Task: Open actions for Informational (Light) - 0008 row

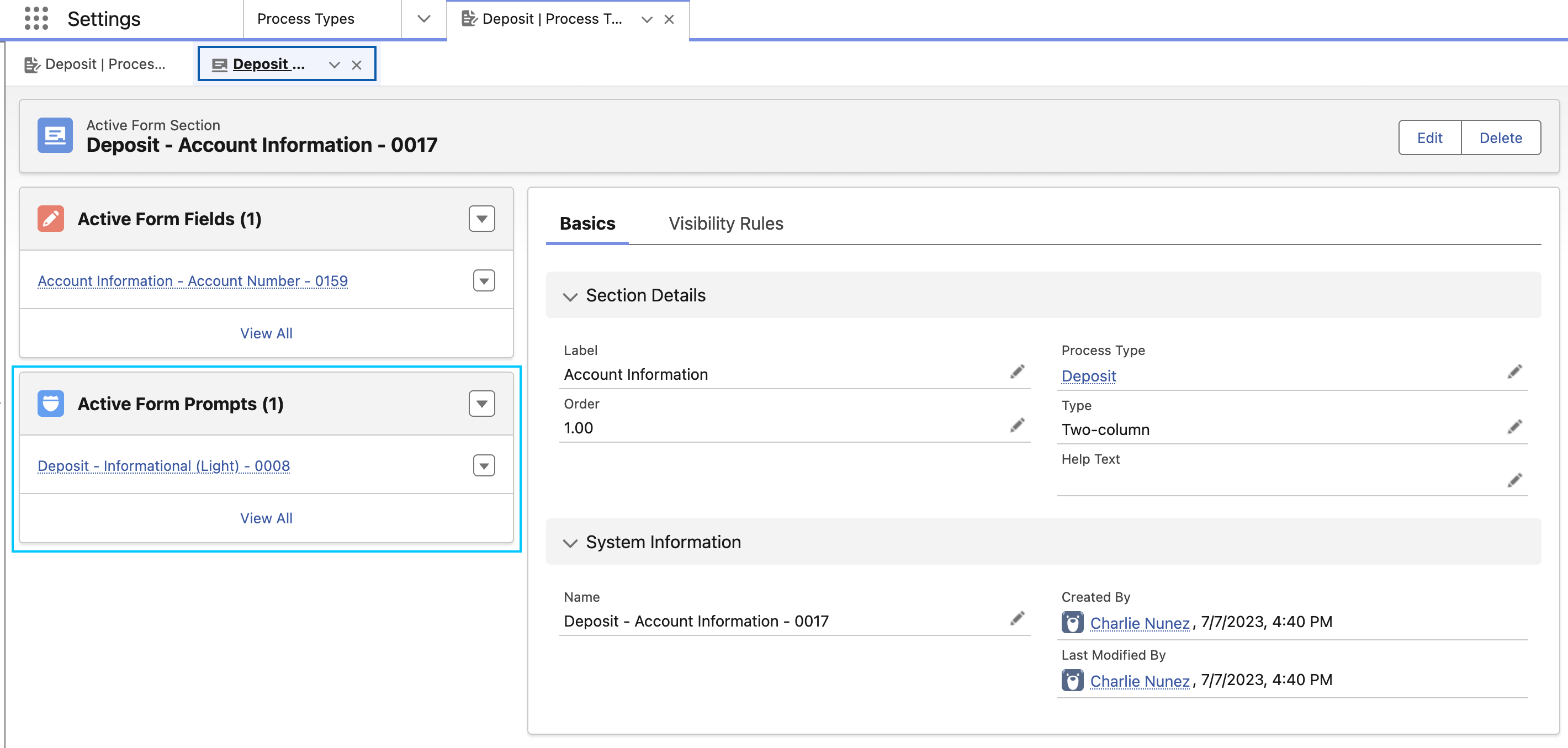Action: 484,465
